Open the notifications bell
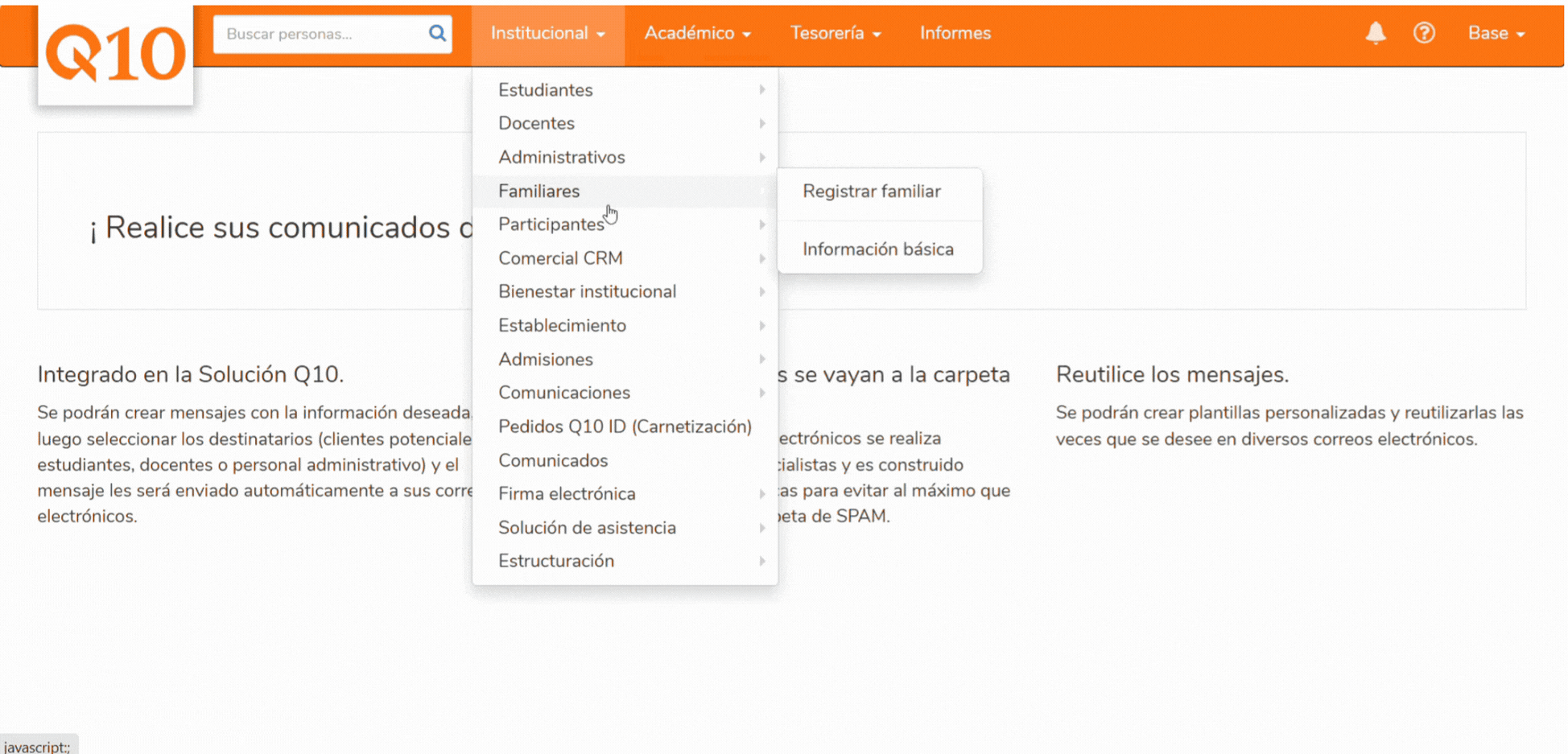Screen dimensions: 1568x754 (x=1376, y=33)
